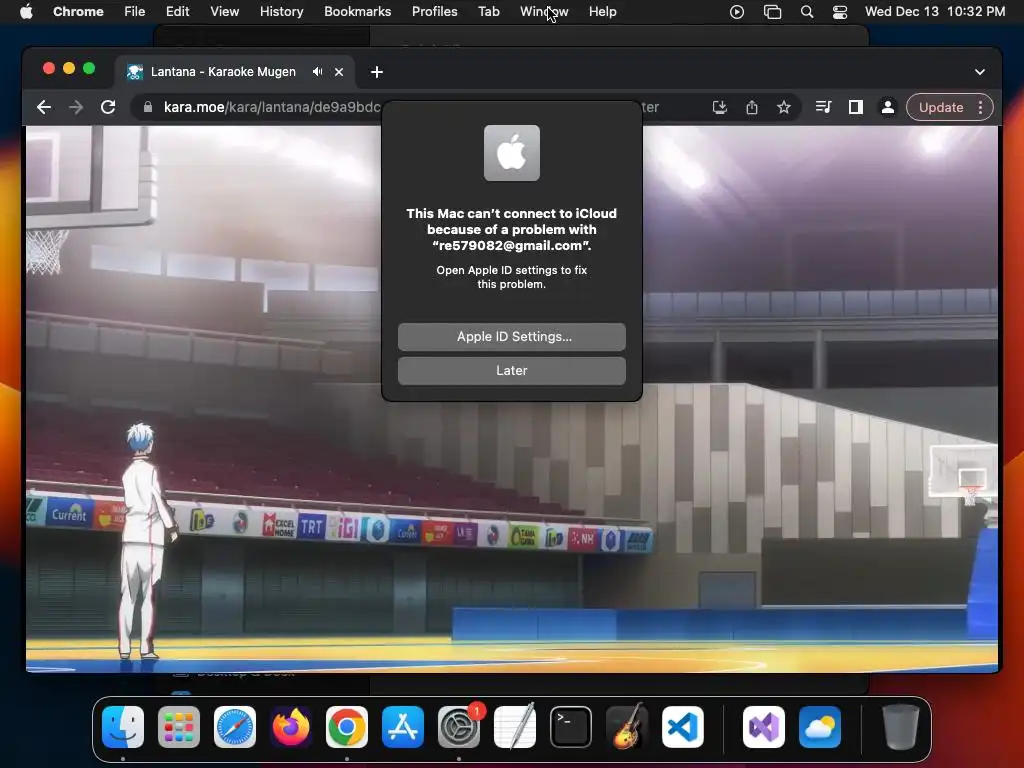Image resolution: width=1024 pixels, height=768 pixels.
Task: Open the media controls icon in Chrome
Action: (x=824, y=107)
